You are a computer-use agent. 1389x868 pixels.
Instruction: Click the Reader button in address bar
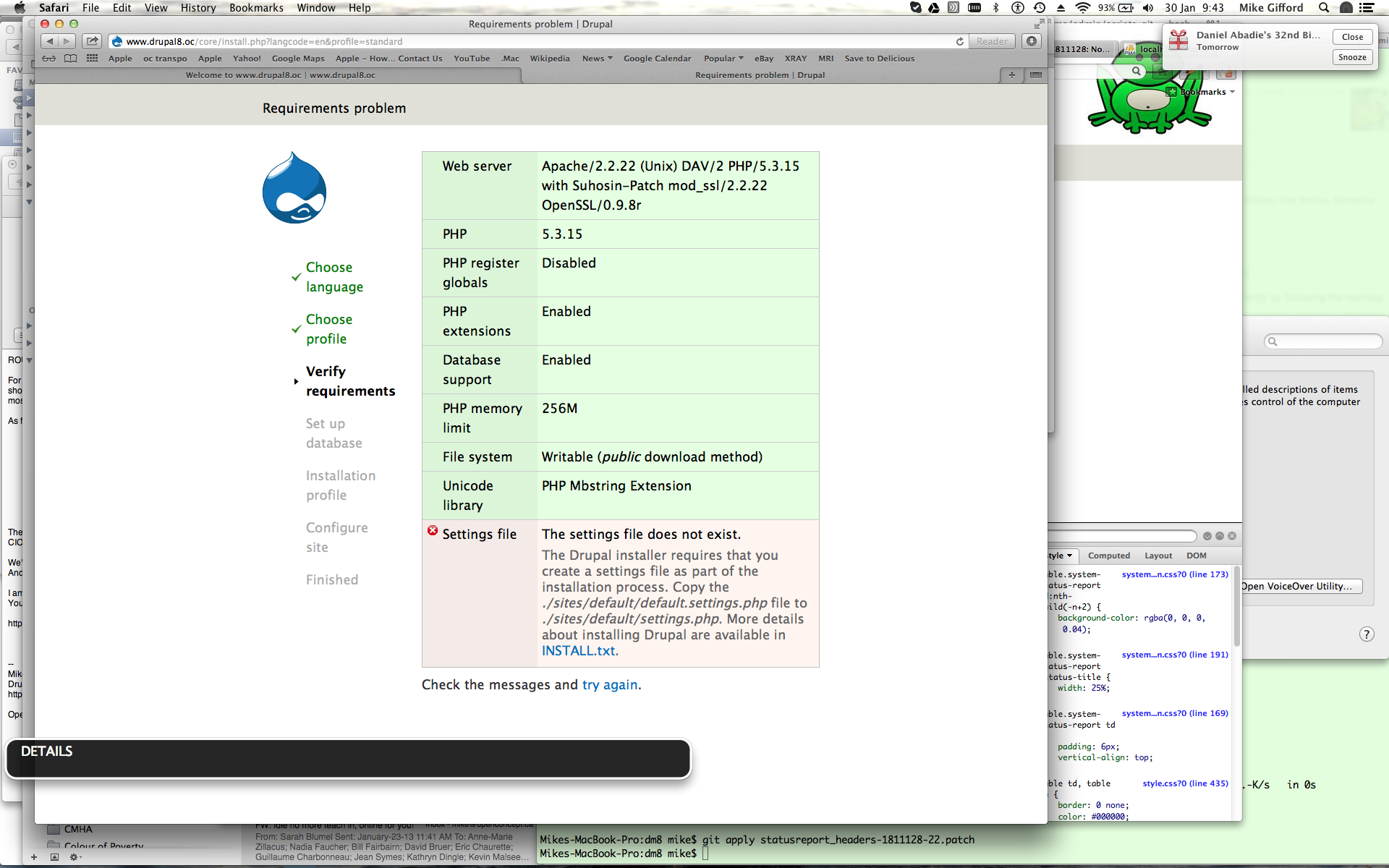tap(992, 41)
